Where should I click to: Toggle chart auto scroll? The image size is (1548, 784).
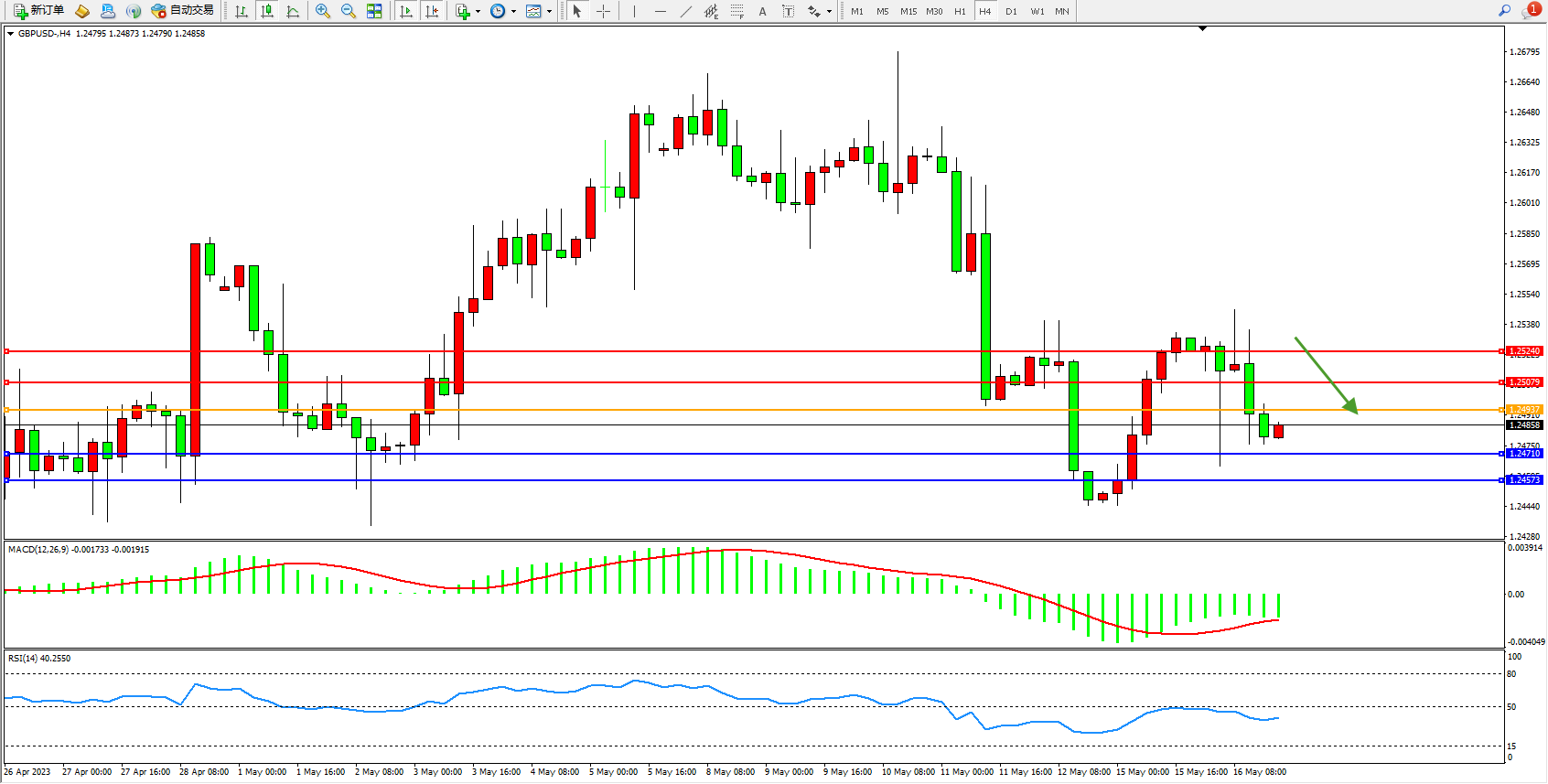pyautogui.click(x=406, y=11)
